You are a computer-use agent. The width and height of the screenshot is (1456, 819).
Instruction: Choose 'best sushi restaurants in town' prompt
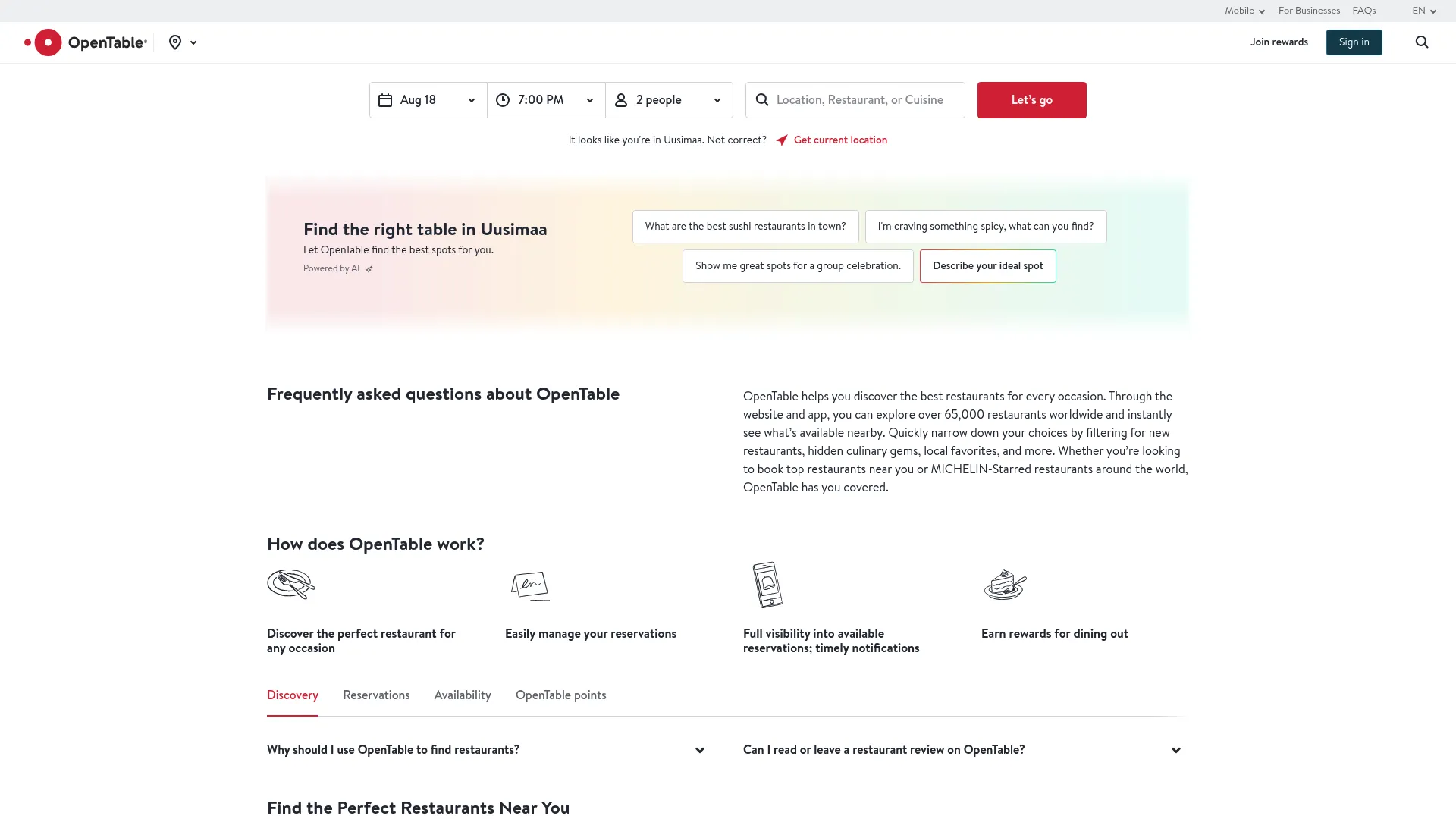click(x=745, y=227)
